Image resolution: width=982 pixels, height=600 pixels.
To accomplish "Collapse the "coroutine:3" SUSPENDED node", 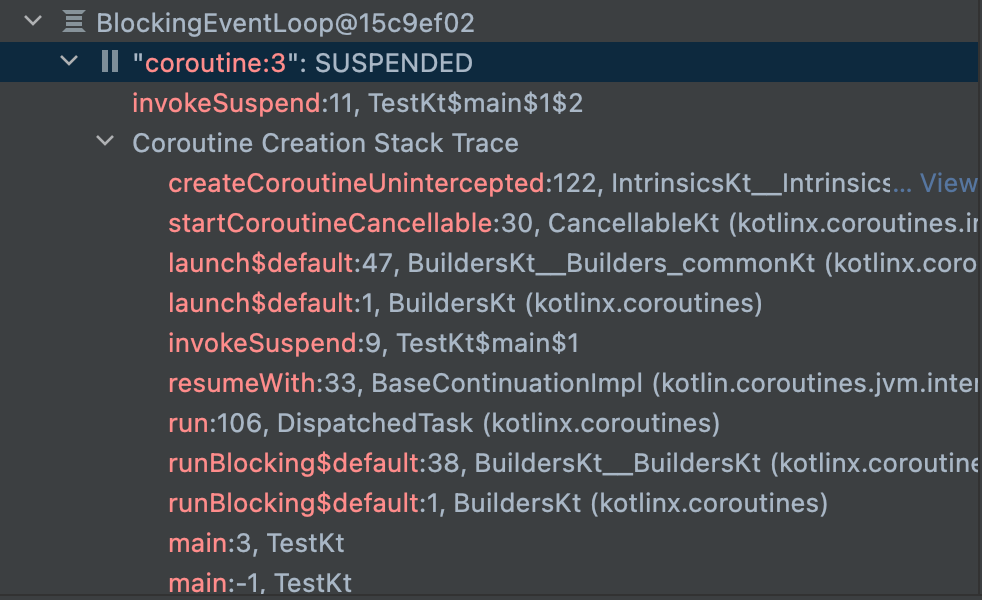I will tap(69, 61).
